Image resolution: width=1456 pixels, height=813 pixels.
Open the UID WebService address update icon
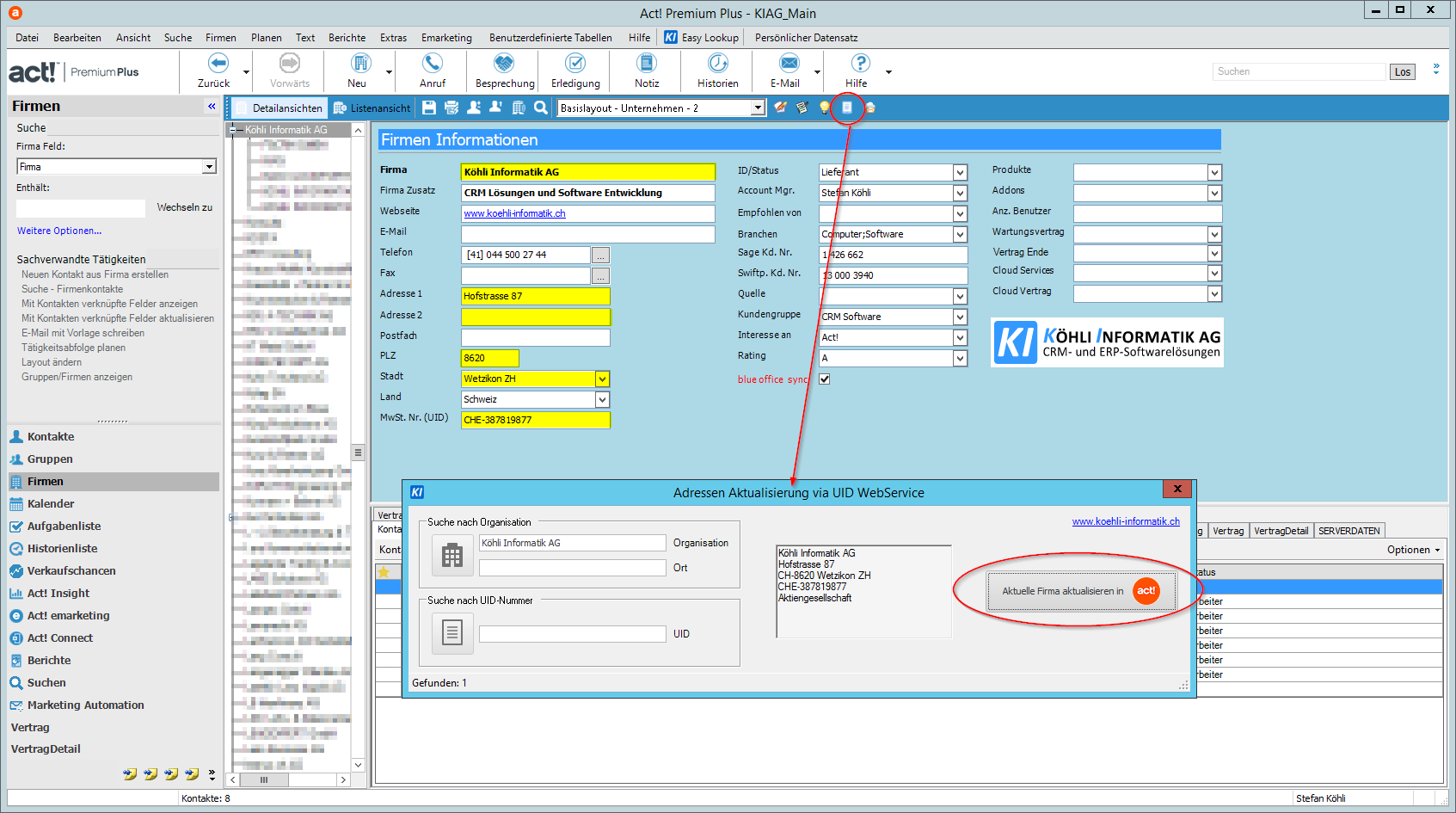(847, 108)
